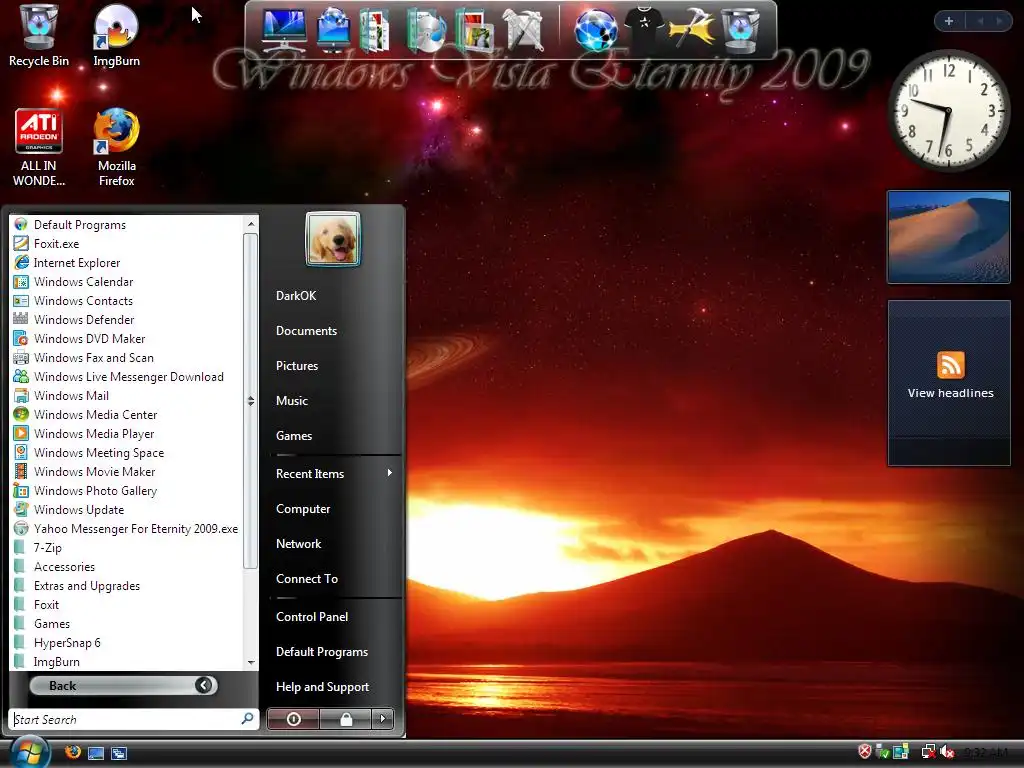Open Windows Live Messenger Download
The image size is (1024, 768).
tap(127, 376)
